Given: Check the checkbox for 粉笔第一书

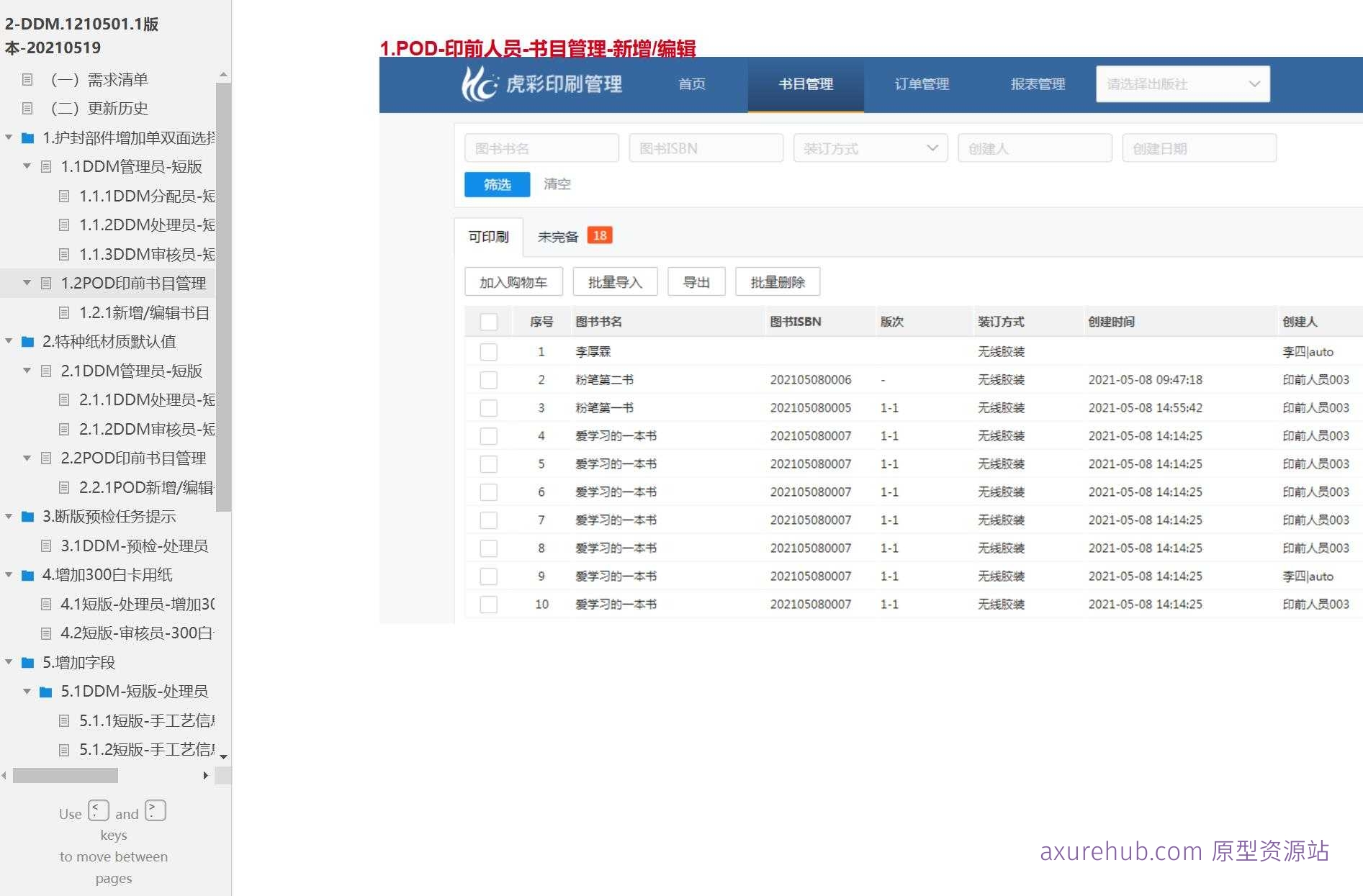Looking at the screenshot, I should pos(489,407).
